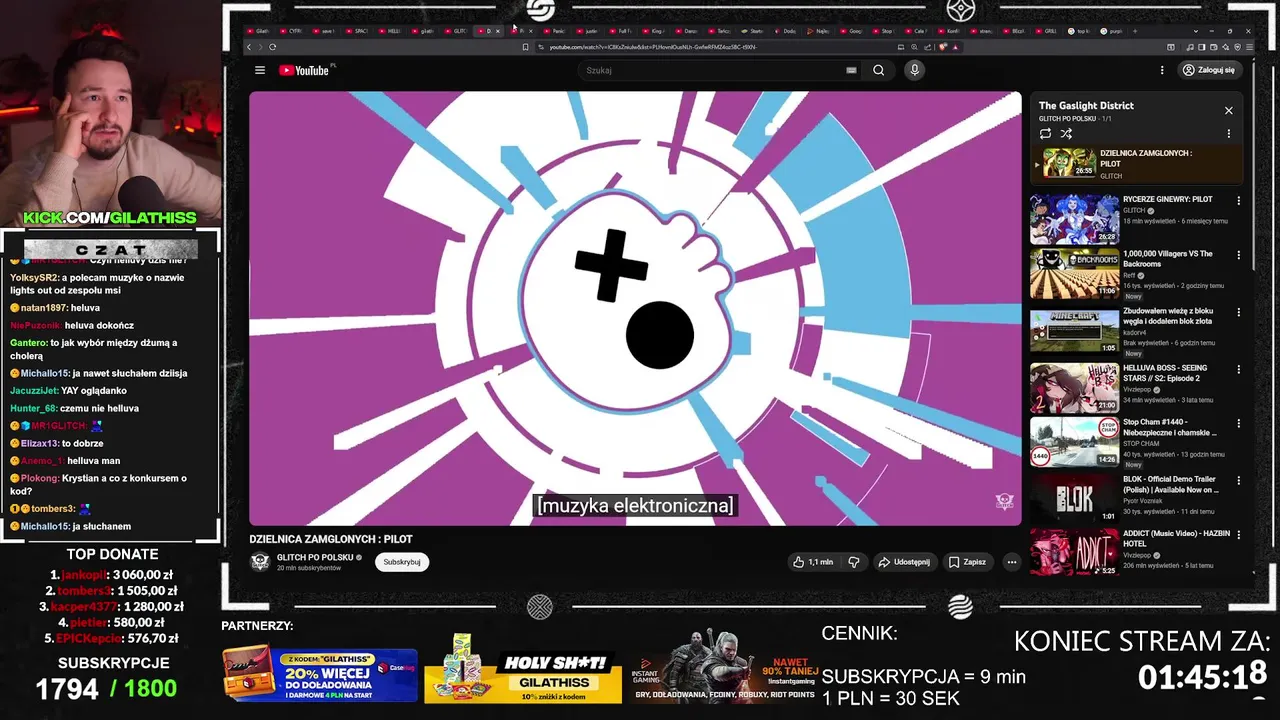Reload the page with the browser refresh icon
The width and height of the screenshot is (1280, 720).
coord(272,47)
